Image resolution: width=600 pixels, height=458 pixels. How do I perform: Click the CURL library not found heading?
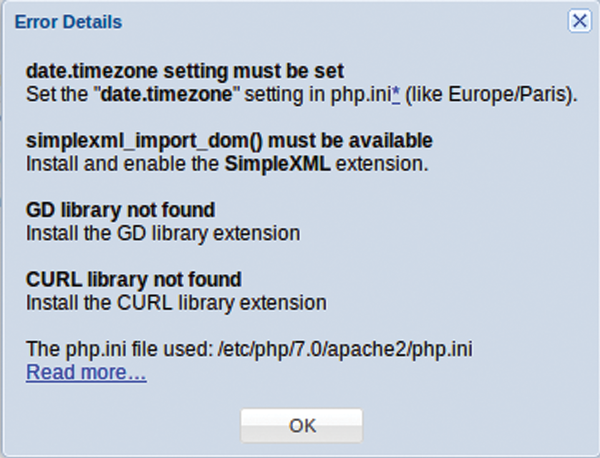pyautogui.click(x=133, y=279)
